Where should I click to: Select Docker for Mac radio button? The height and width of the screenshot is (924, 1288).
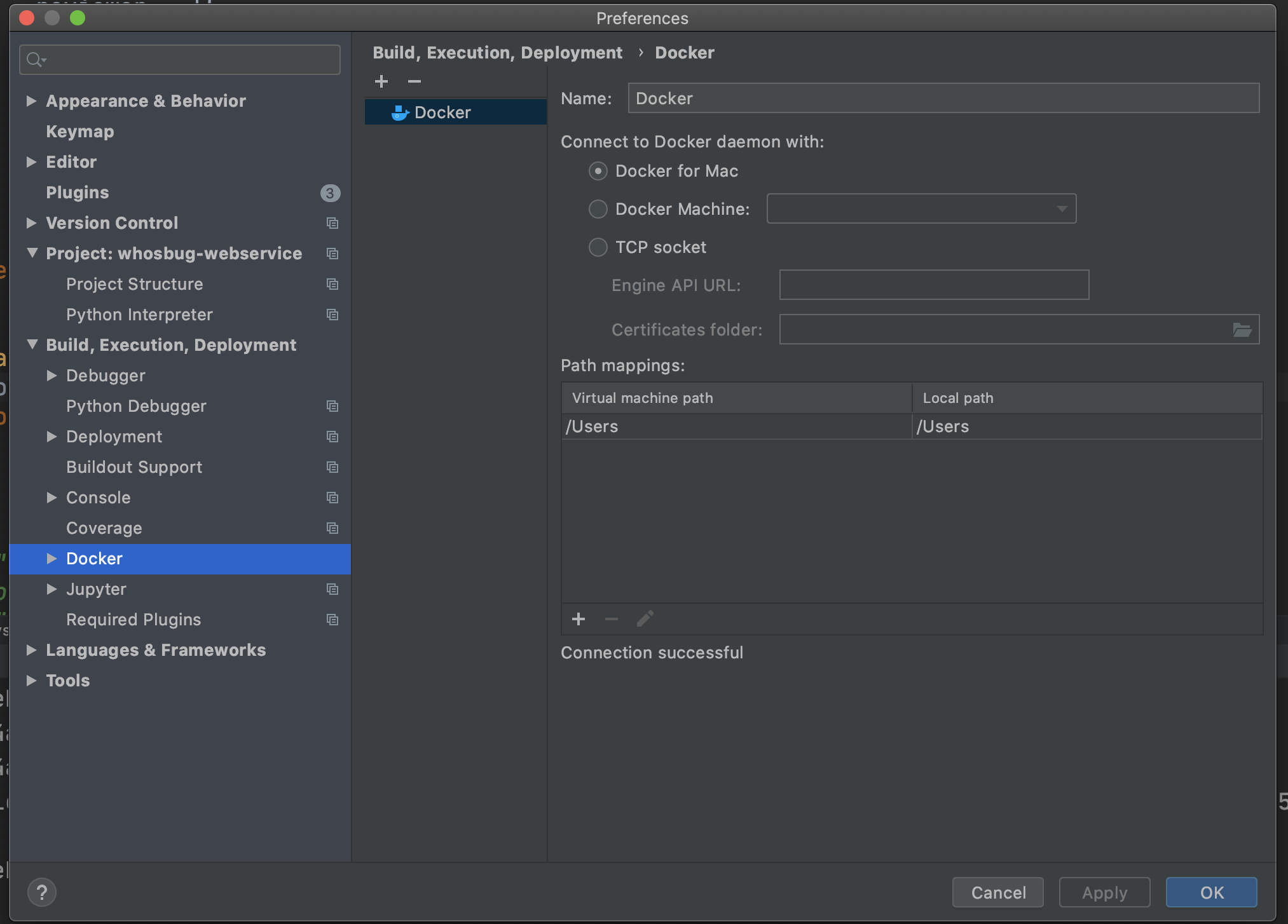point(598,171)
